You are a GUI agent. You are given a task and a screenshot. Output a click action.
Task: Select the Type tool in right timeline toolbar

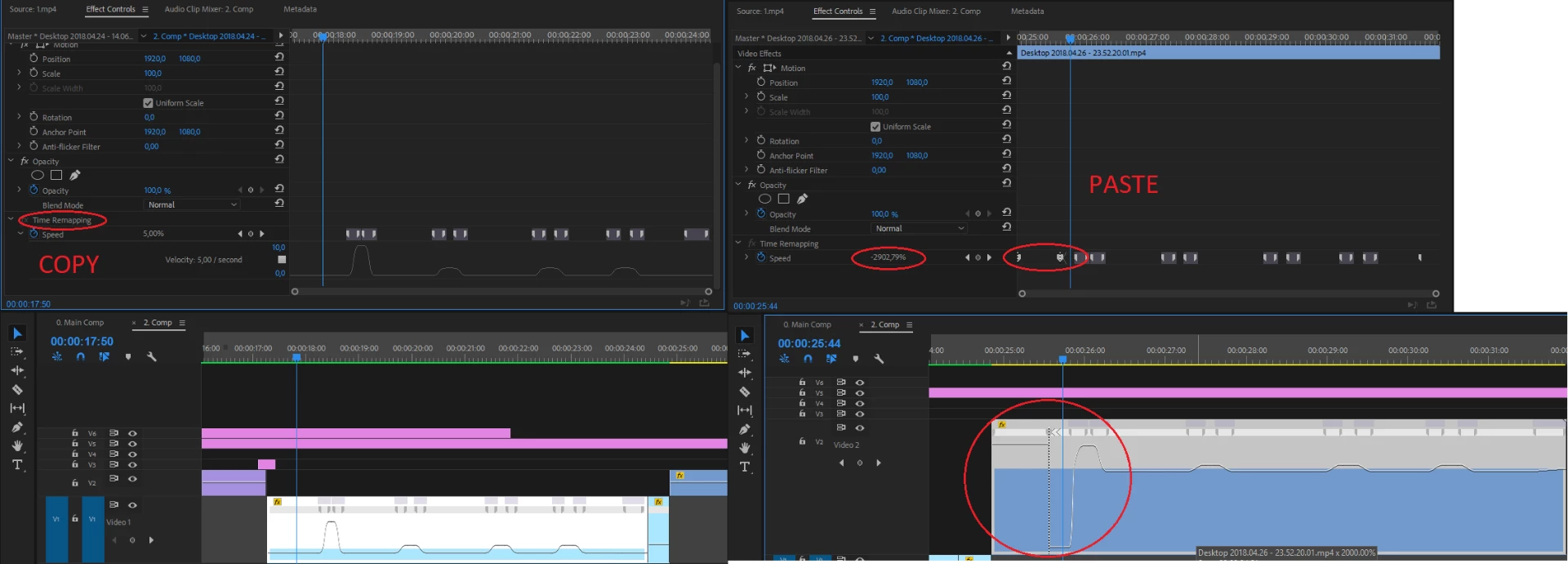point(745,467)
